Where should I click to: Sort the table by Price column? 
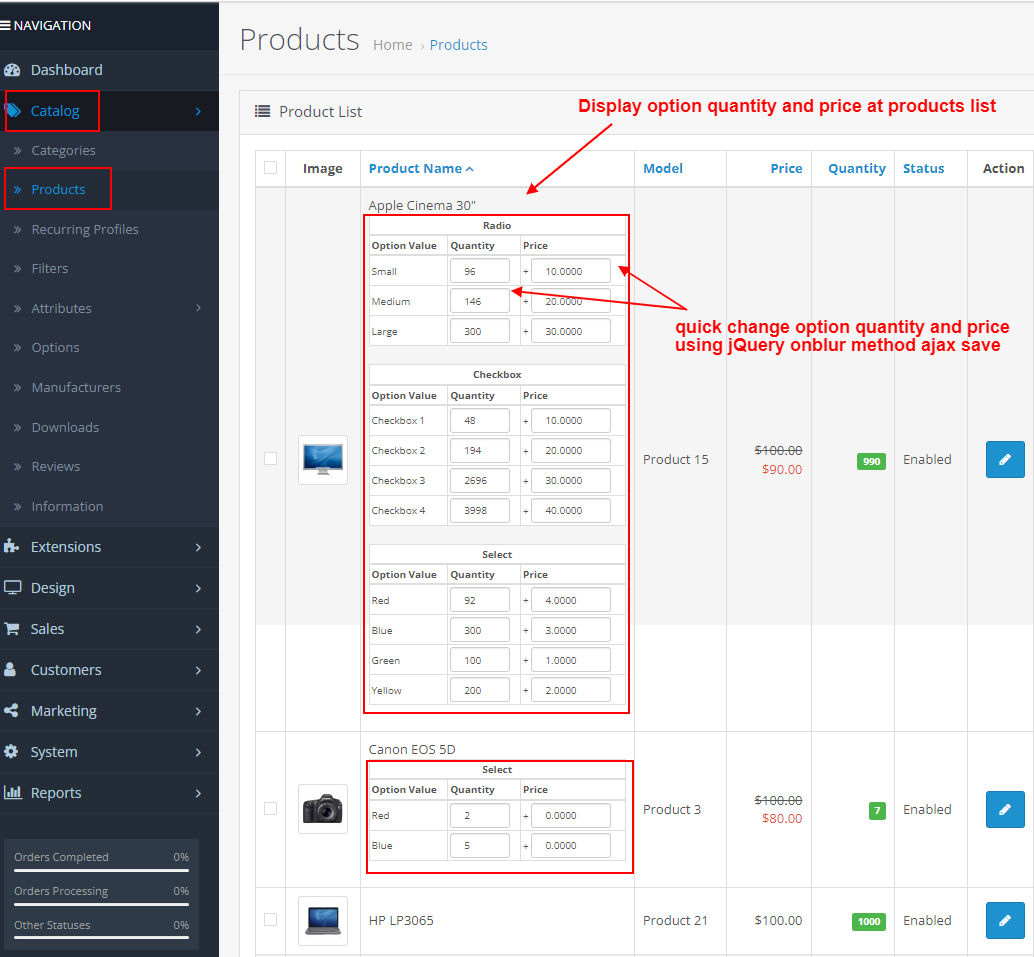pos(786,168)
